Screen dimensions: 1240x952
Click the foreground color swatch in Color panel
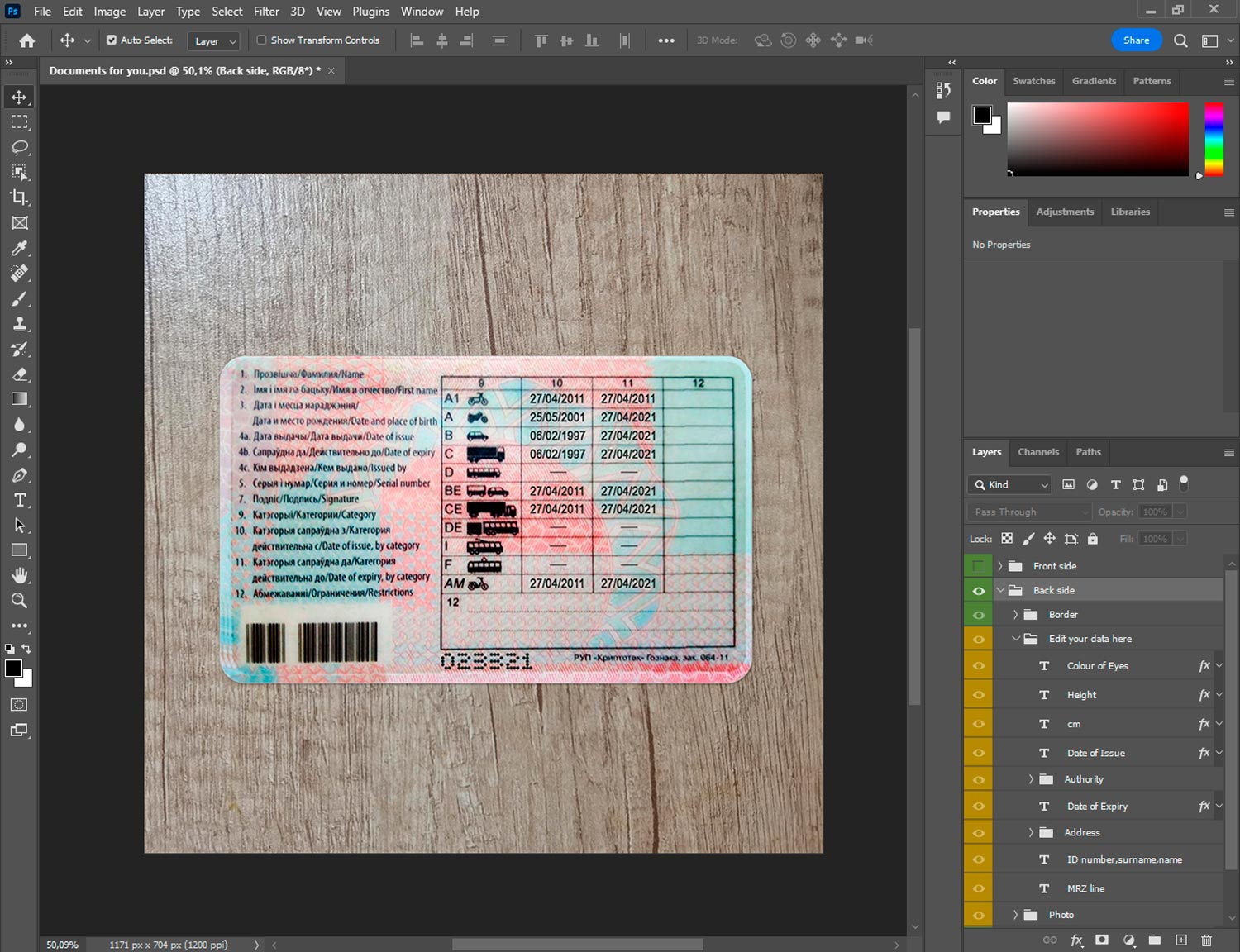[982, 115]
